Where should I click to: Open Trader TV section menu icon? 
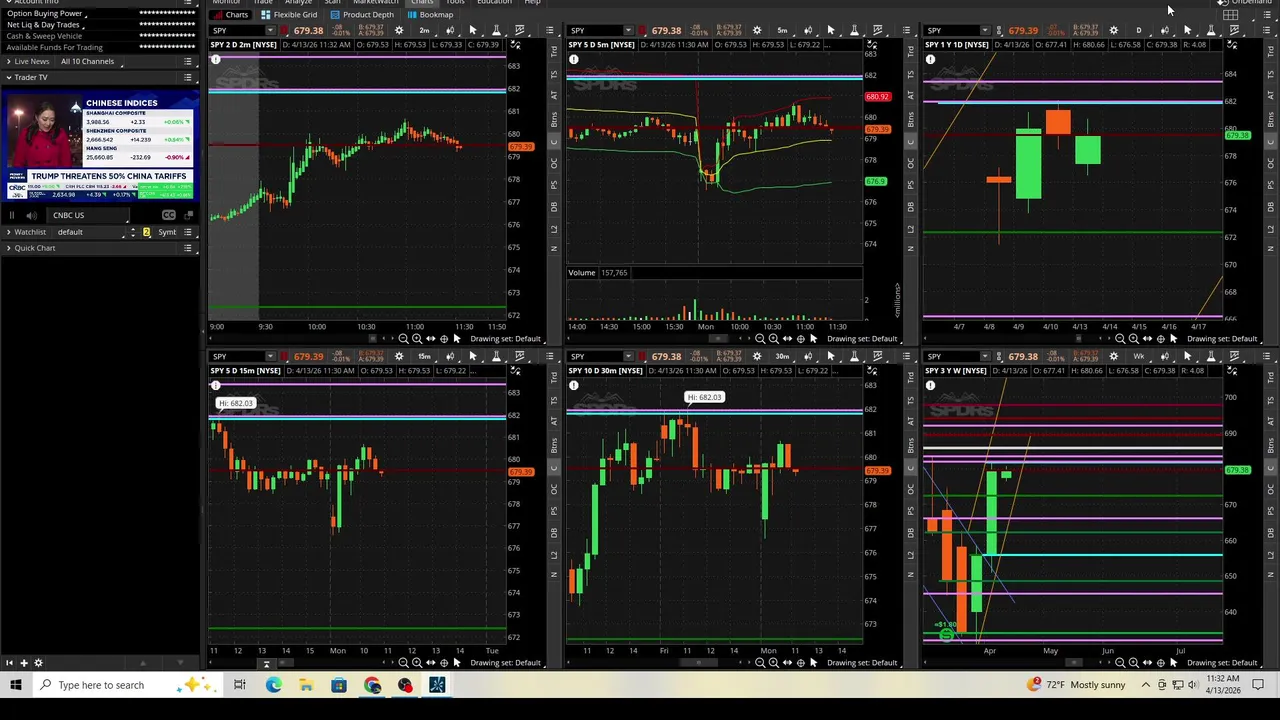(x=188, y=77)
